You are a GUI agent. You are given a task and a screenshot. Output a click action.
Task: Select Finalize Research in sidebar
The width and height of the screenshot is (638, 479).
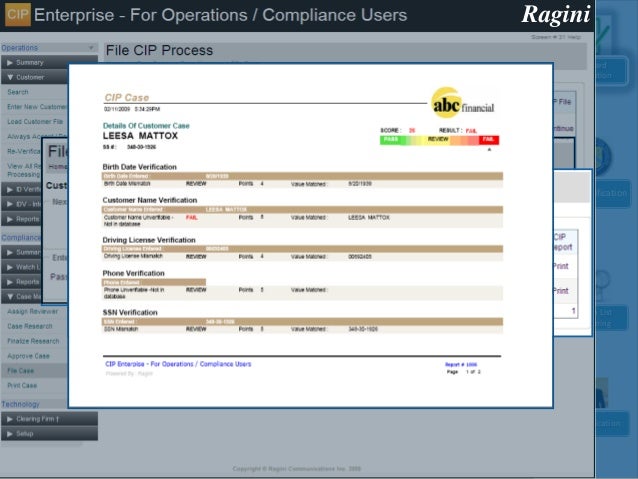(x=34, y=341)
